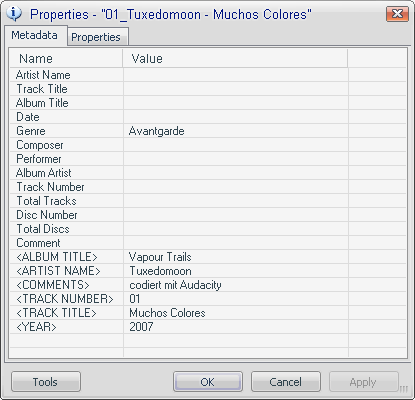Click the Disc Number row label

pyautogui.click(x=47, y=215)
